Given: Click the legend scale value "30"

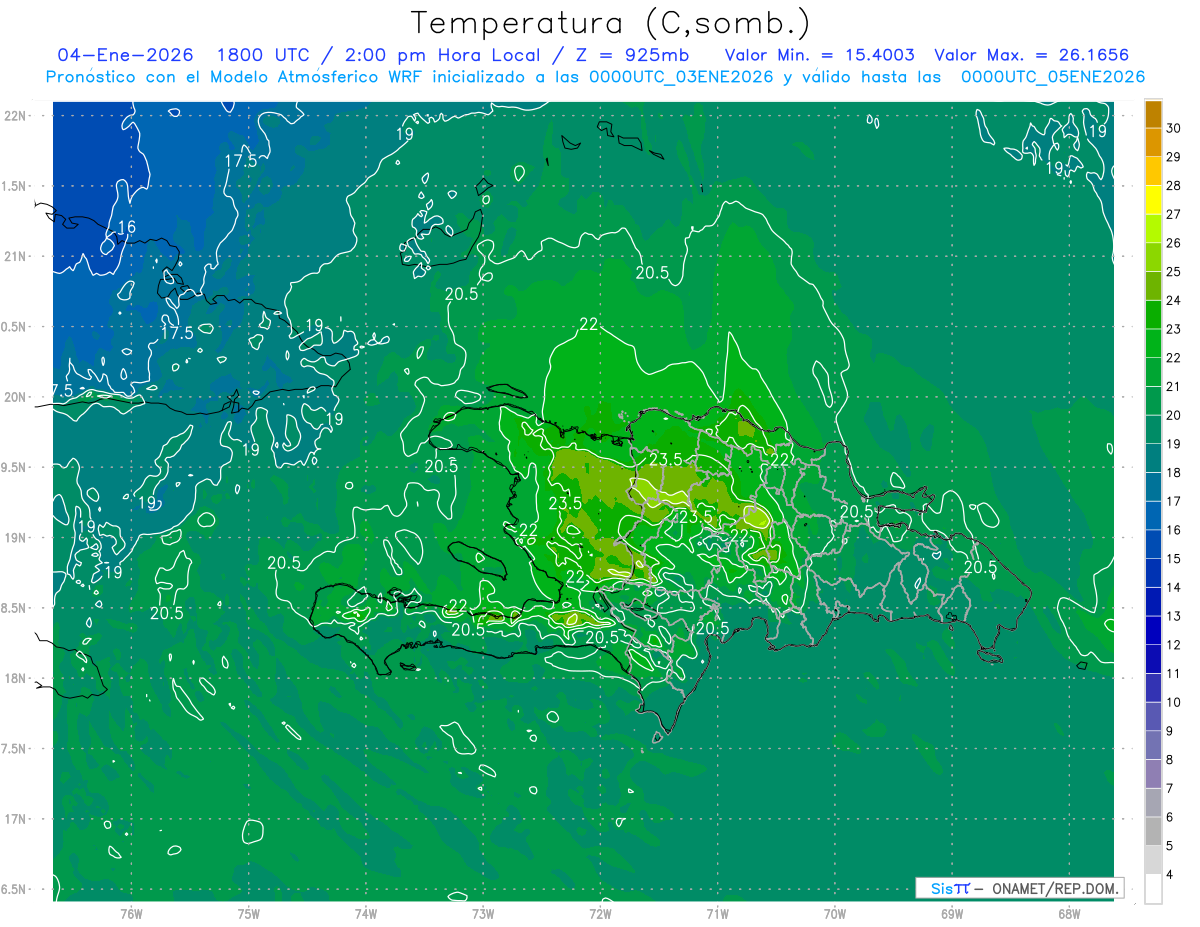Looking at the screenshot, I should coord(1174,128).
